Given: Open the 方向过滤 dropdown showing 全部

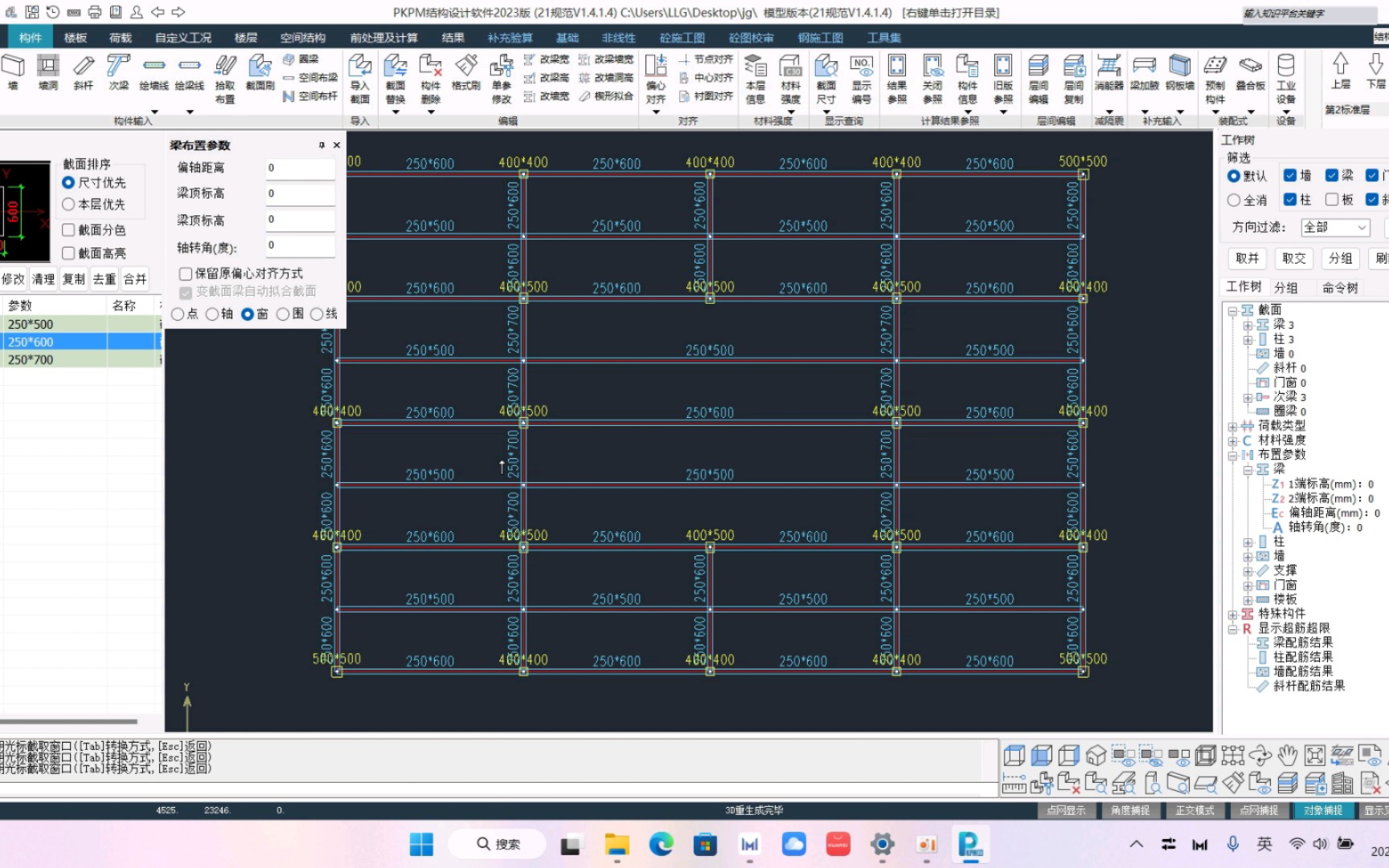Looking at the screenshot, I should [1334, 227].
